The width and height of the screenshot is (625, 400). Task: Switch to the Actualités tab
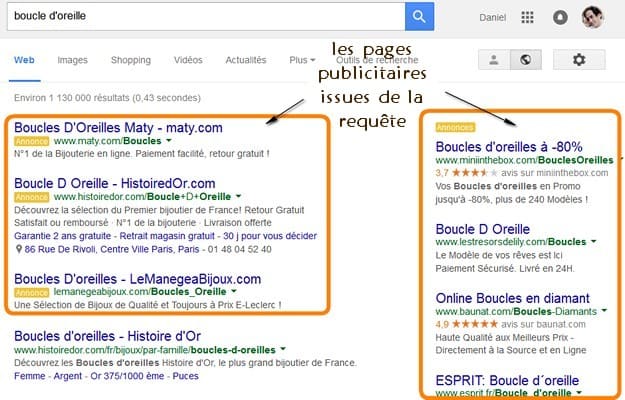point(246,60)
